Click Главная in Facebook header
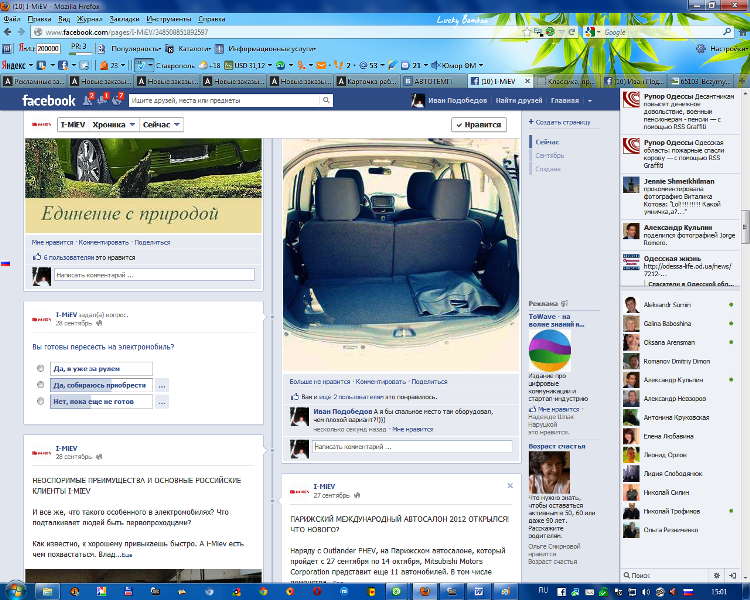This screenshot has width=750, height=600. point(564,100)
